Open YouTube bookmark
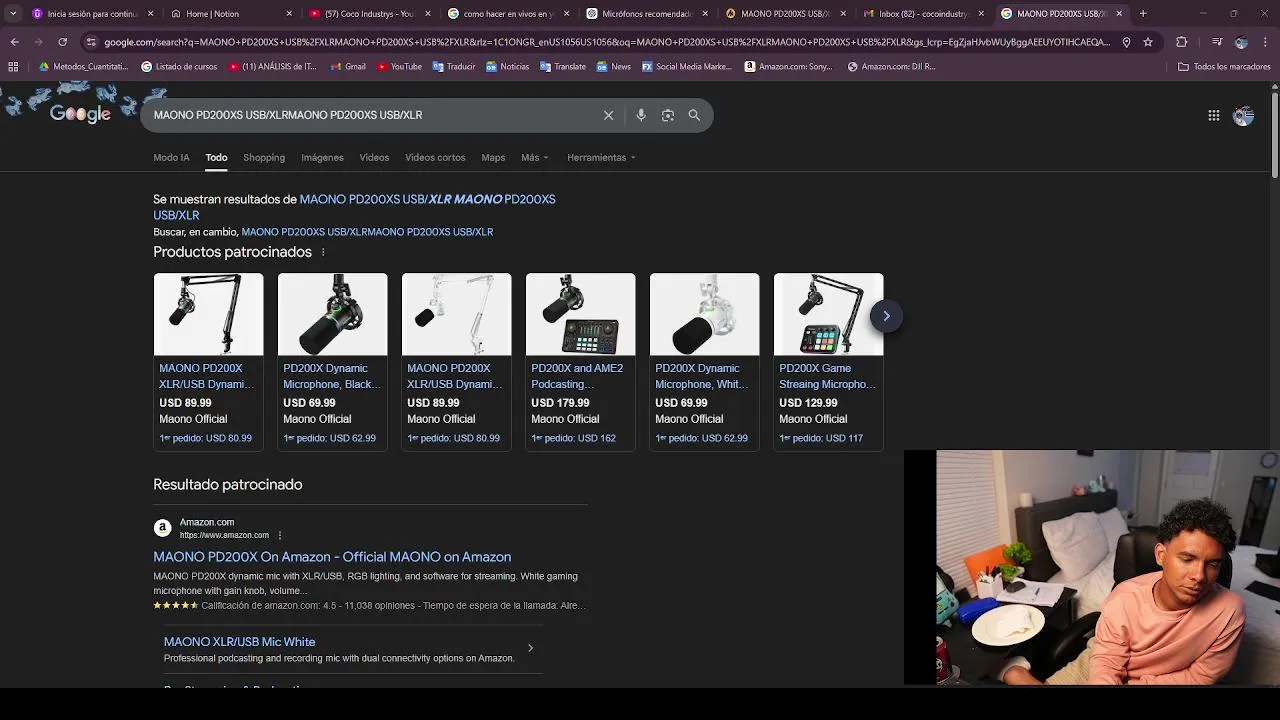Screen dimensions: 1280x720 [x=399, y=67]
